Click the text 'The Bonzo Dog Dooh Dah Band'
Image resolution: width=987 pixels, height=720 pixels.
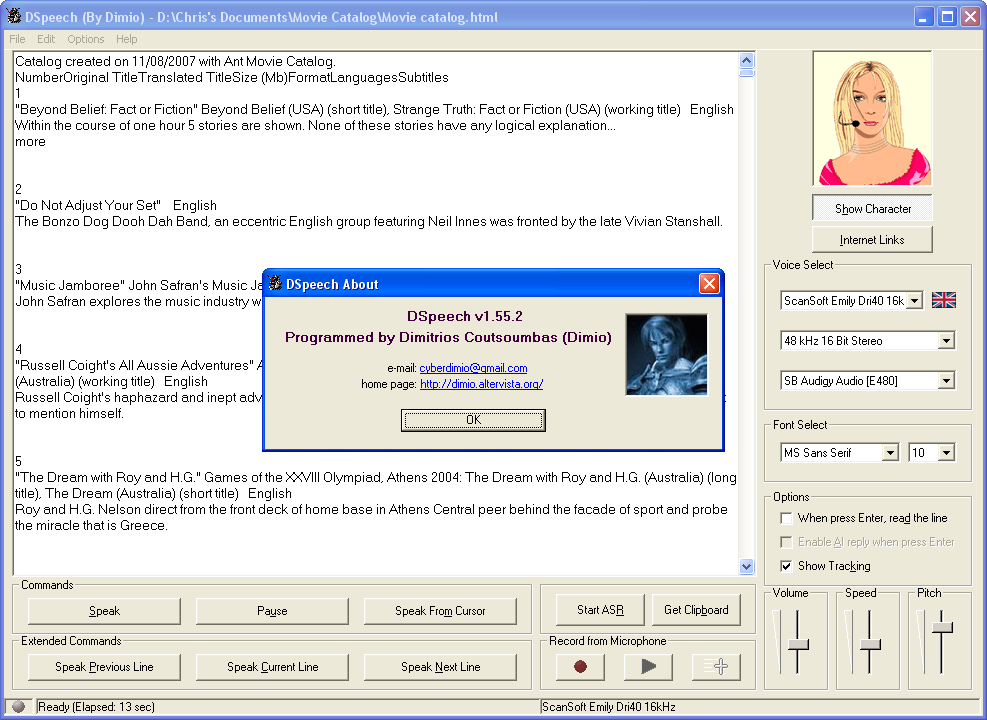click(x=112, y=222)
